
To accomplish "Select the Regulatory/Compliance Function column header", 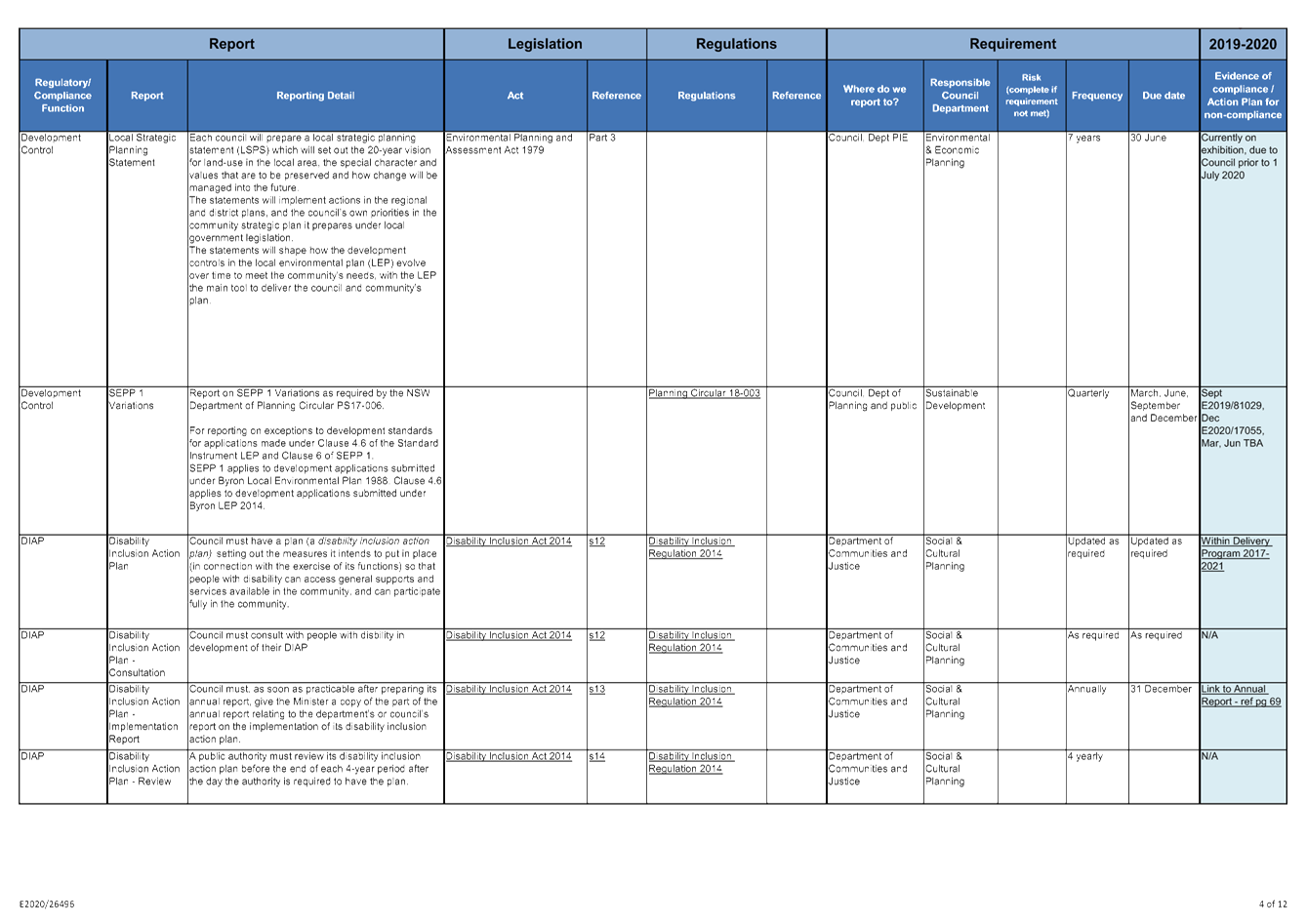I will 62,96.
